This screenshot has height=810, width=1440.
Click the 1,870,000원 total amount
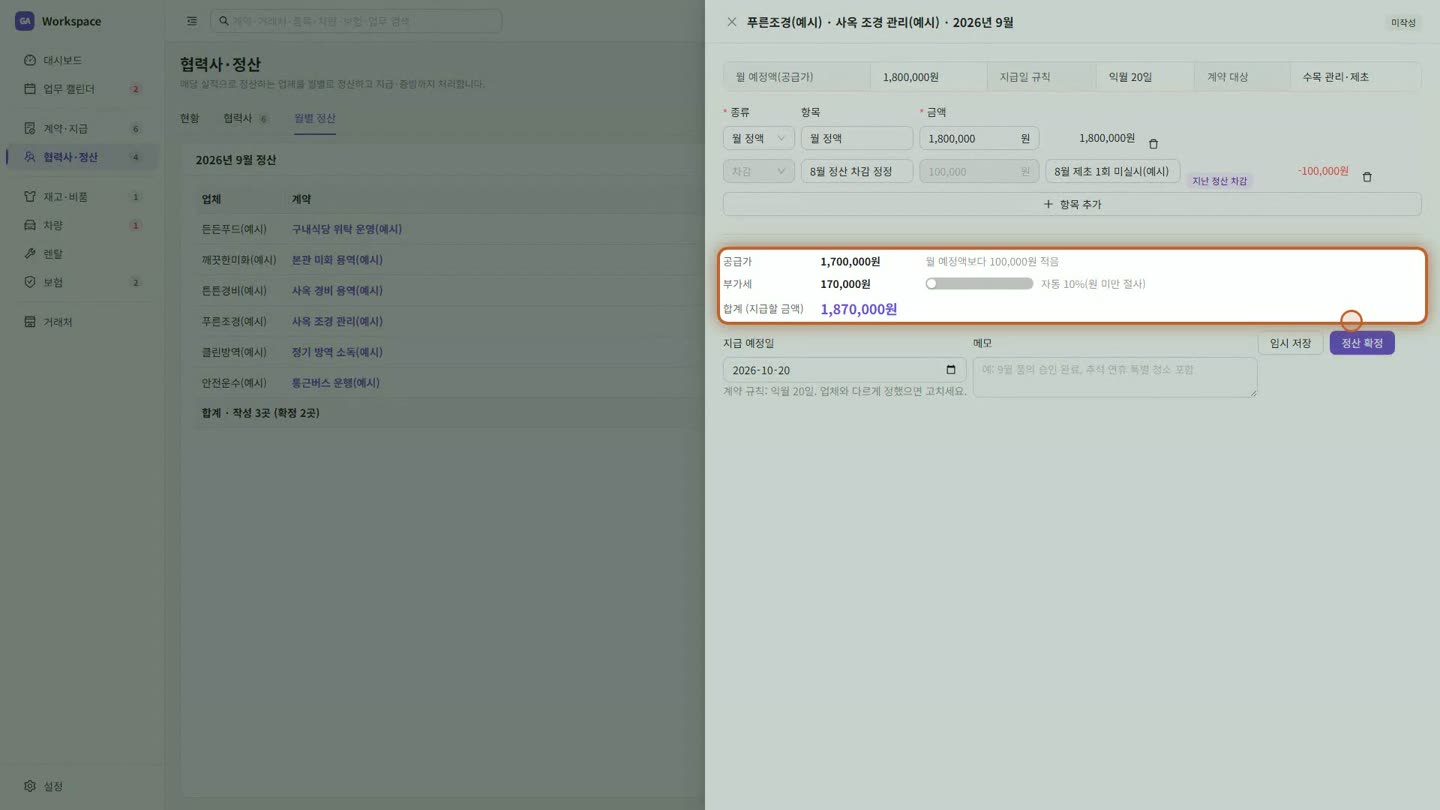(x=858, y=309)
